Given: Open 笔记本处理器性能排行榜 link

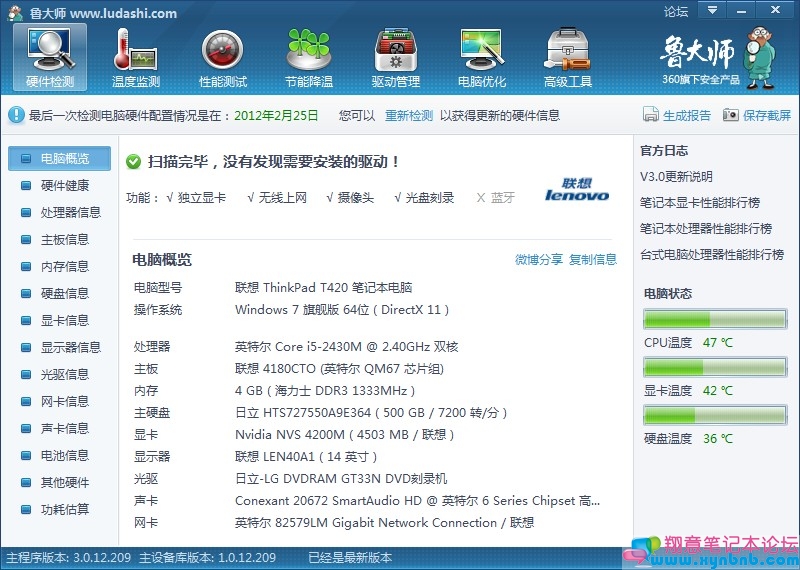Looking at the screenshot, I should pos(706,229).
